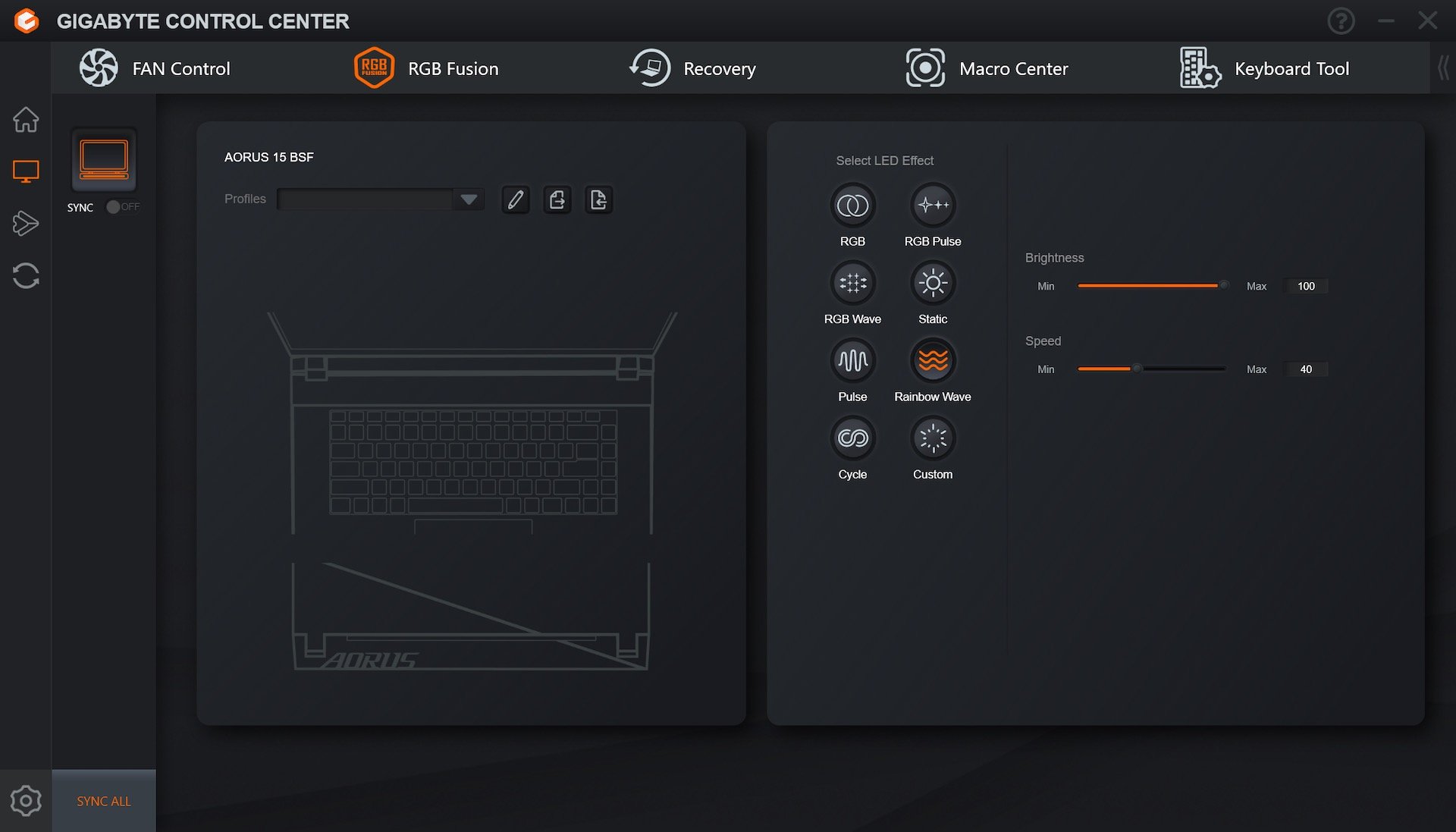Select the RGB Wave LED effect

[852, 284]
